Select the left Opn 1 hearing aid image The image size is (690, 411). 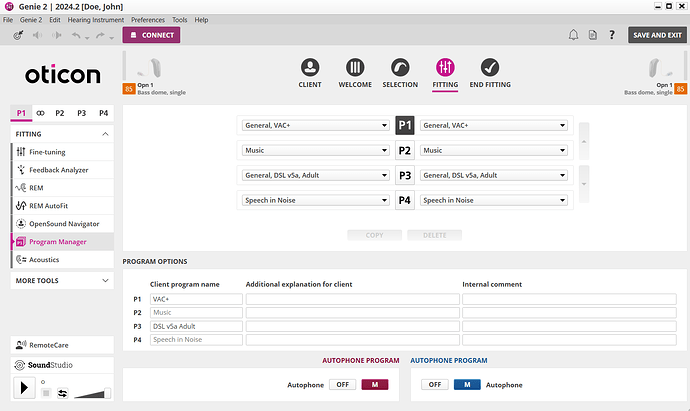(150, 68)
